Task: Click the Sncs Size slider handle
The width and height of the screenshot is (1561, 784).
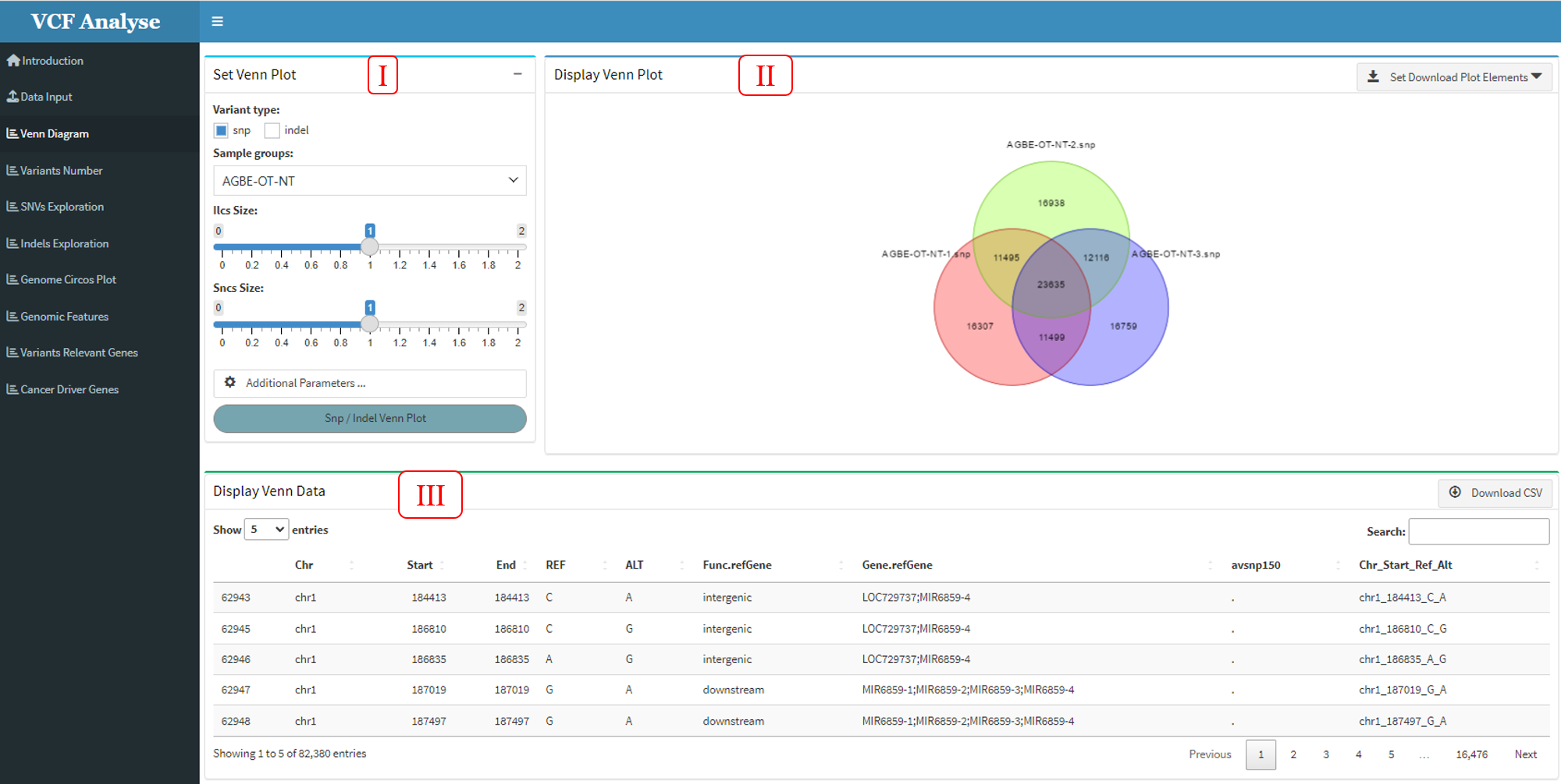Action: [370, 325]
